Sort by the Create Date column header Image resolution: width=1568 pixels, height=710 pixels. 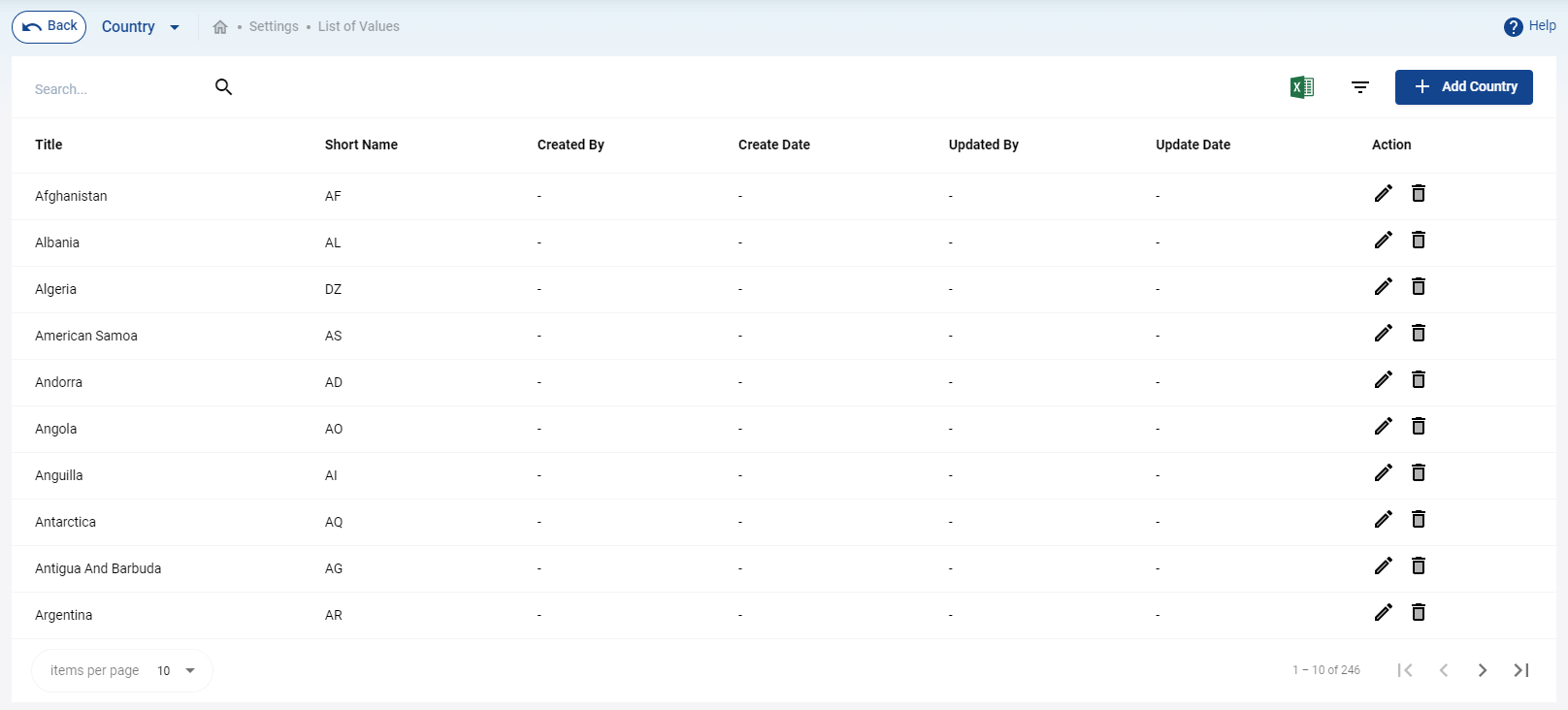pyautogui.click(x=774, y=145)
